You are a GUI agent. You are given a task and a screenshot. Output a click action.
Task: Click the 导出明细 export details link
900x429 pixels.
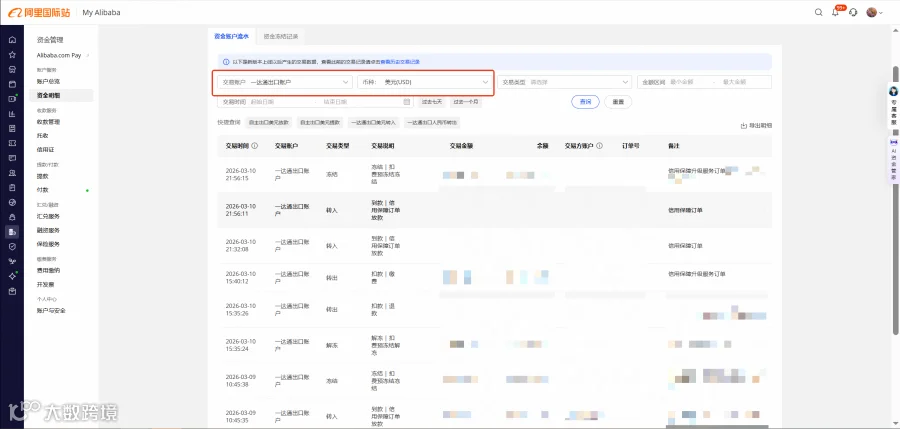[x=757, y=125]
